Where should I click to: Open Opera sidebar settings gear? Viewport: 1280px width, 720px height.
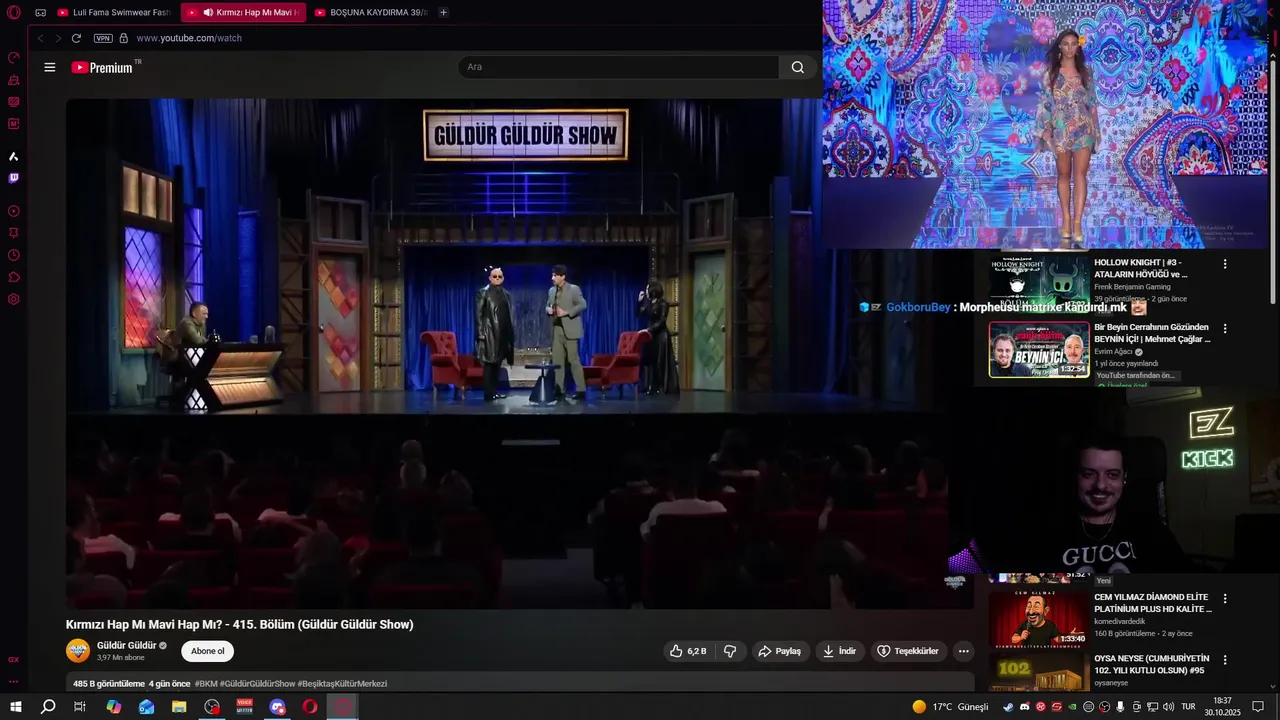(14, 299)
